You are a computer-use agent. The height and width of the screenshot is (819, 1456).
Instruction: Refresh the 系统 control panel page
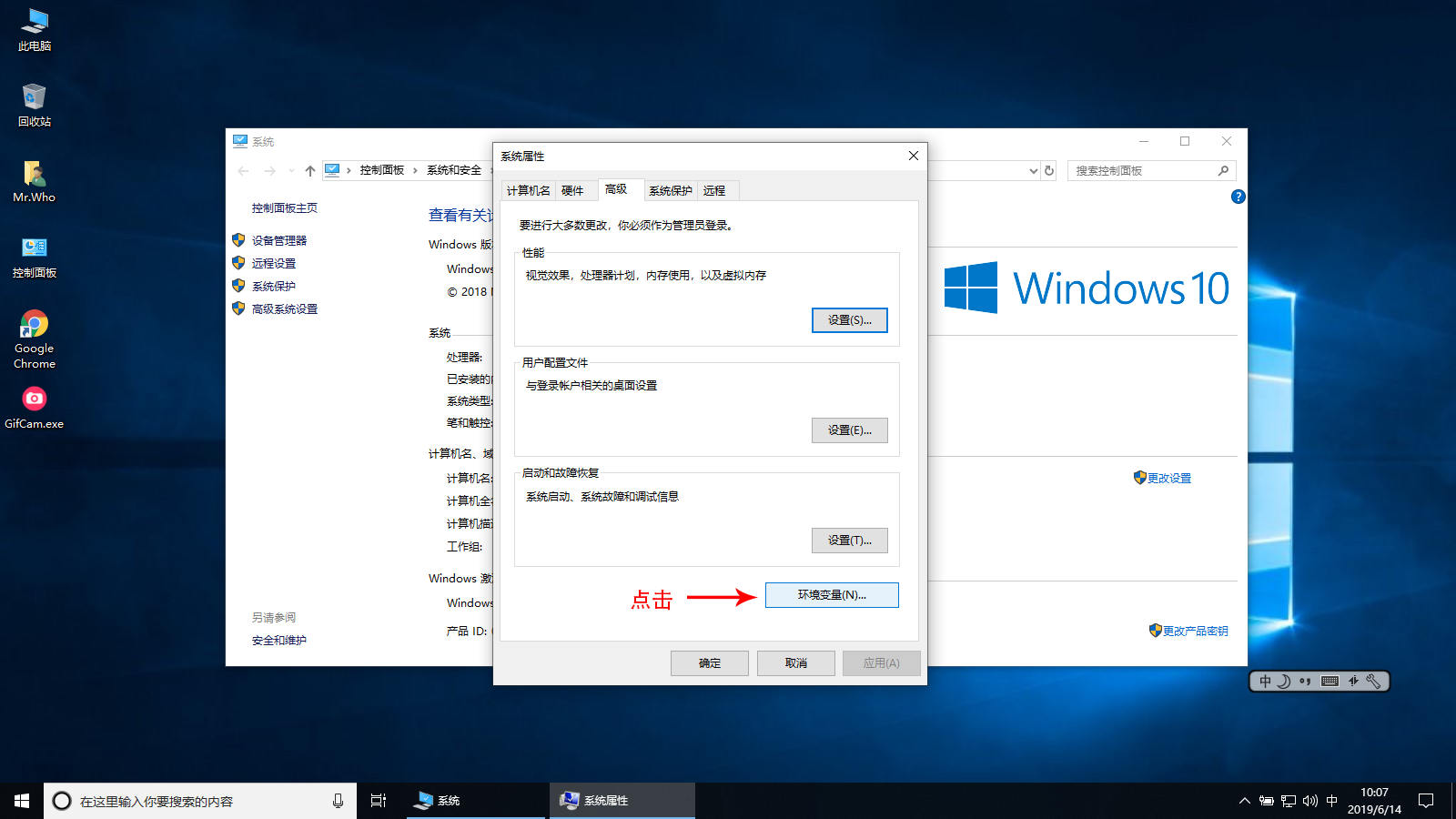click(x=1049, y=170)
